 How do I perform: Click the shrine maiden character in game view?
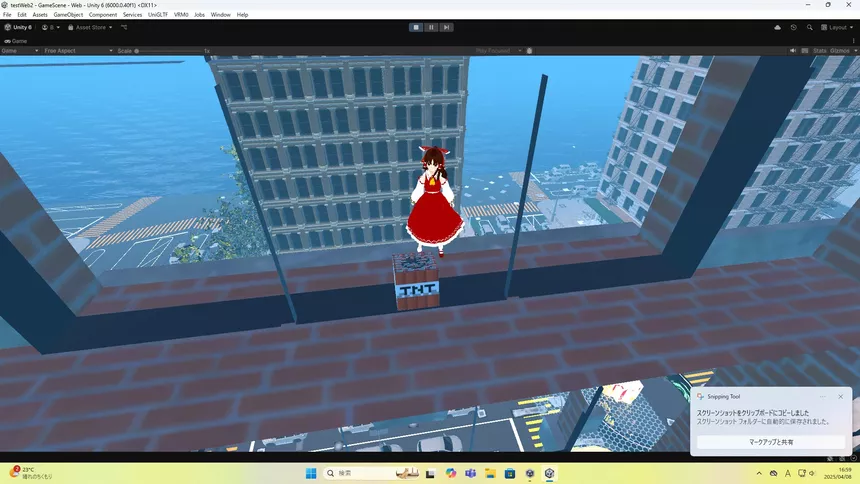click(x=435, y=201)
